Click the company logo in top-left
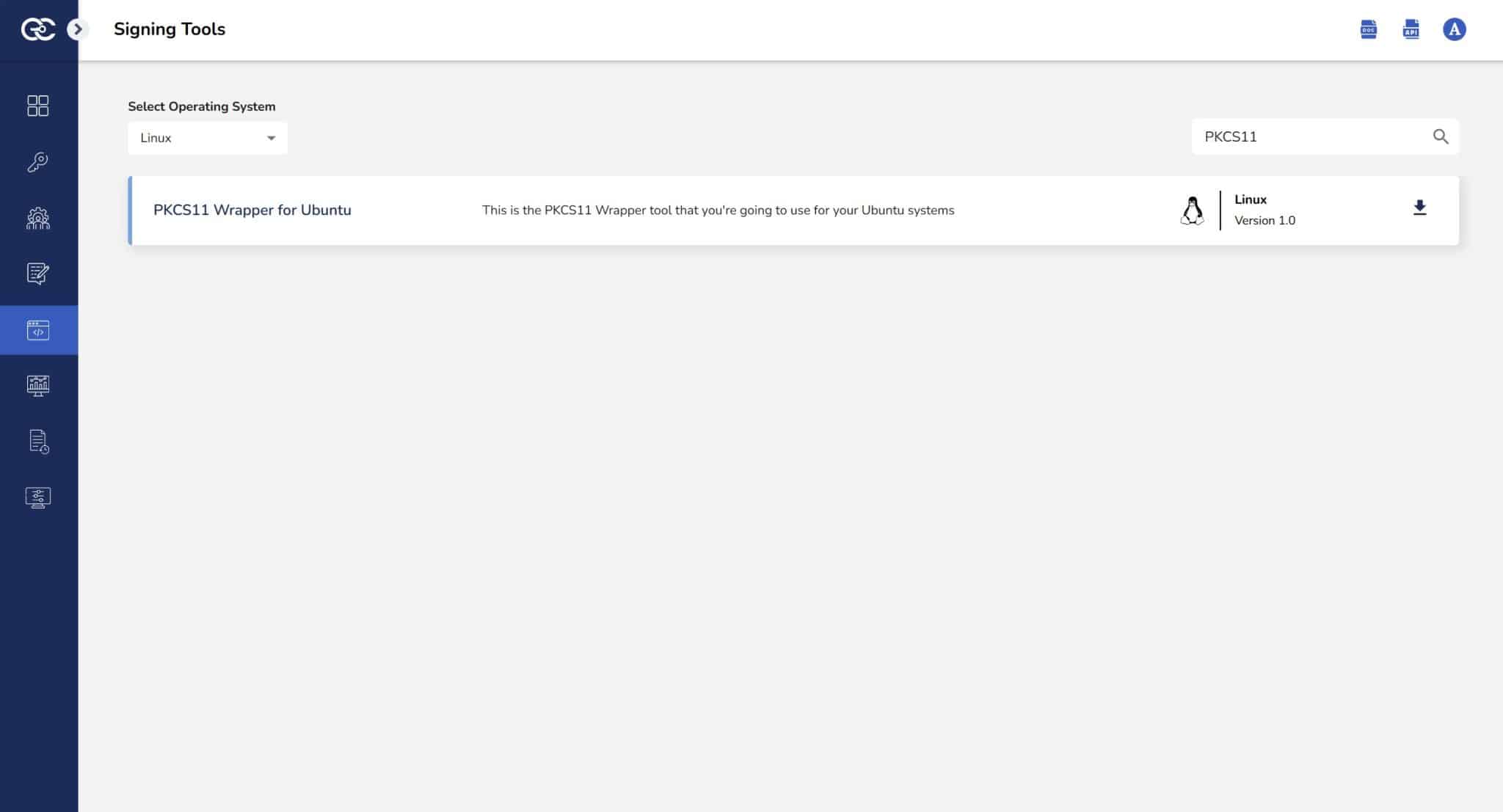Viewport: 1503px width, 812px height. [x=37, y=29]
